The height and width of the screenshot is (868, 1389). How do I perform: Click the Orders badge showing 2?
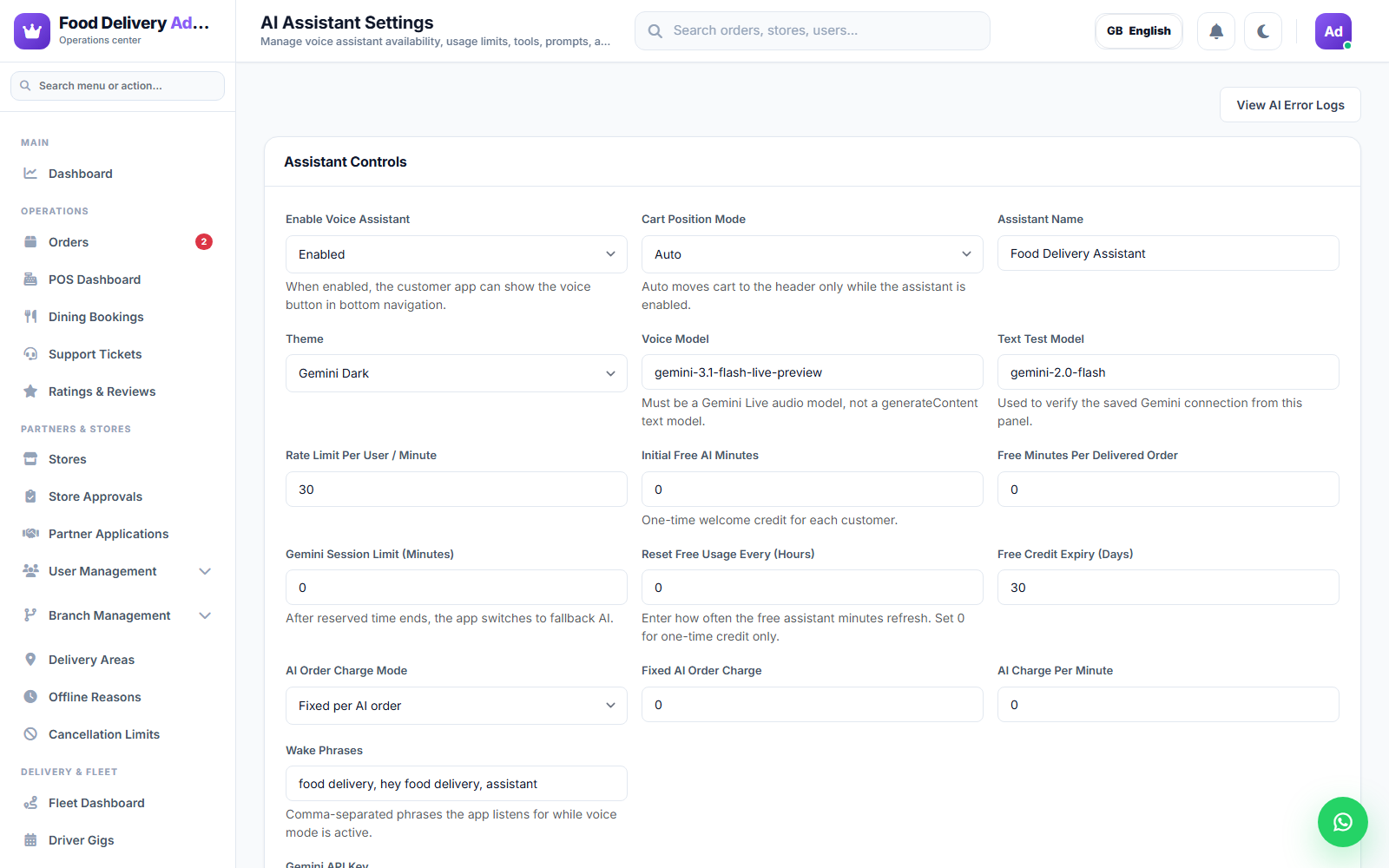click(x=204, y=242)
